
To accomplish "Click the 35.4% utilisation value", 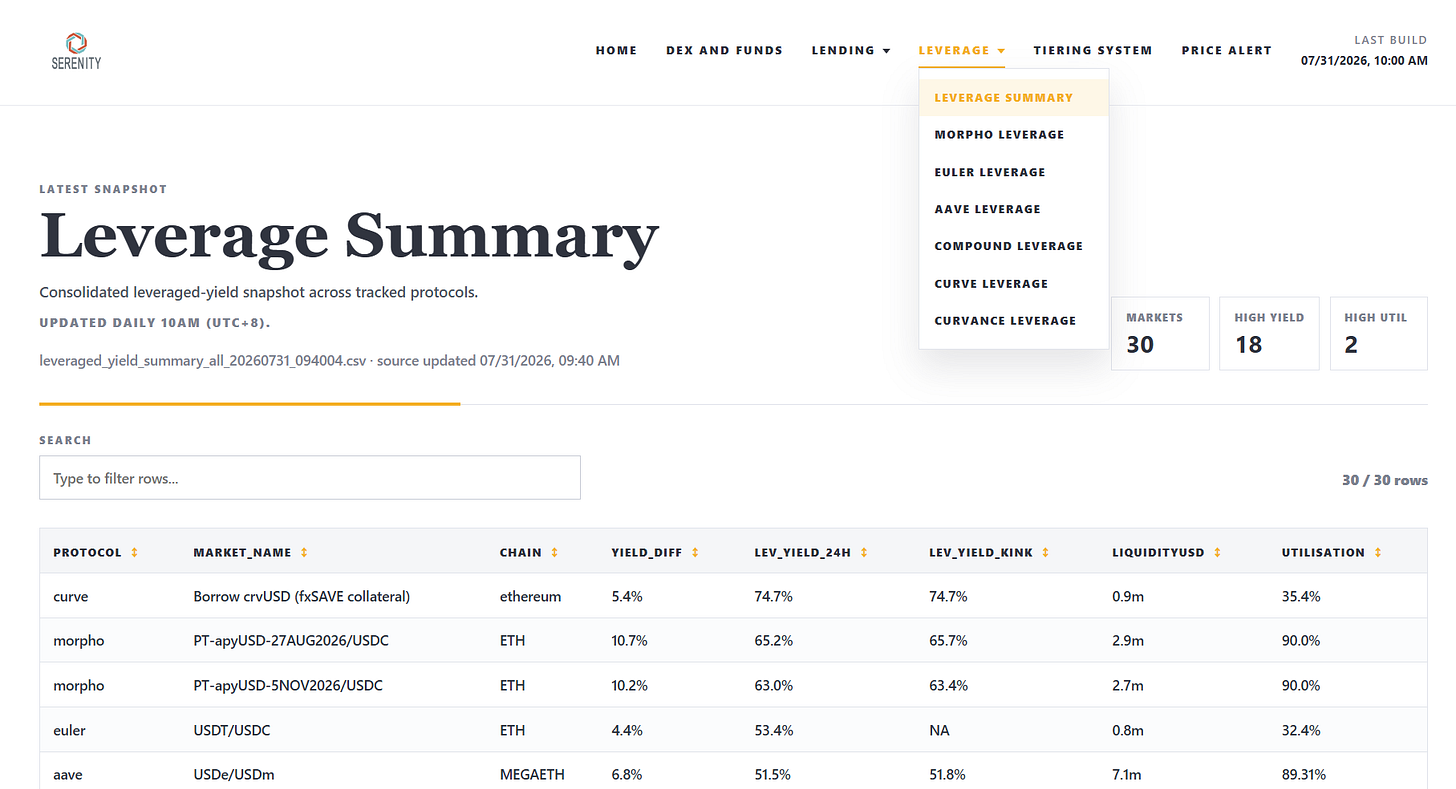I will (1301, 596).
